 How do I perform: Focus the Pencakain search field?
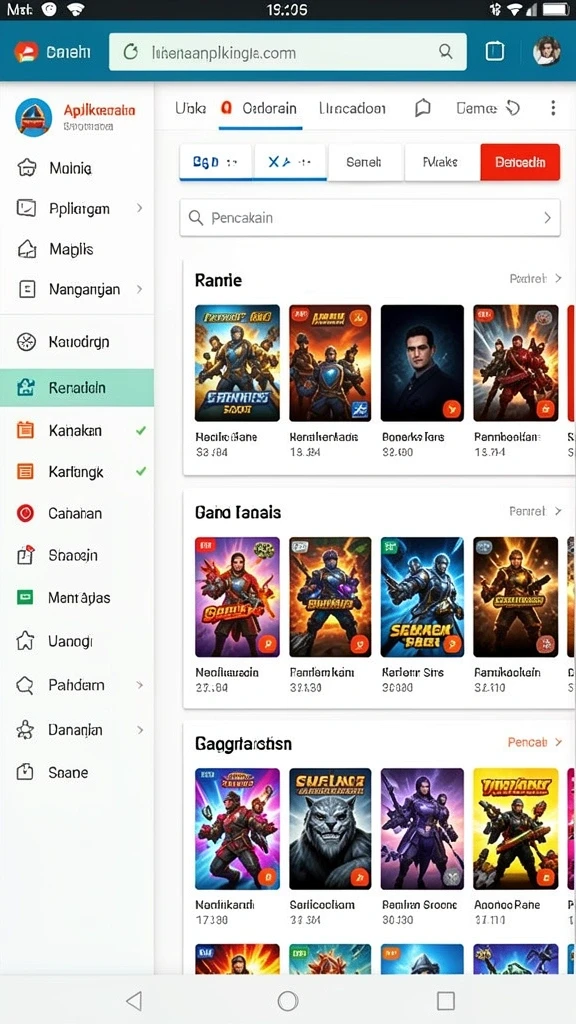370,217
